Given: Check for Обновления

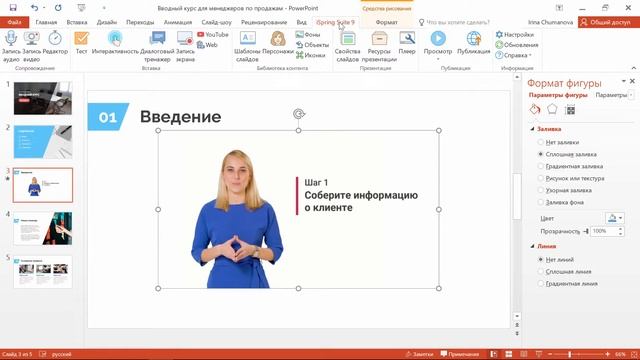Looking at the screenshot, I should (x=517, y=45).
